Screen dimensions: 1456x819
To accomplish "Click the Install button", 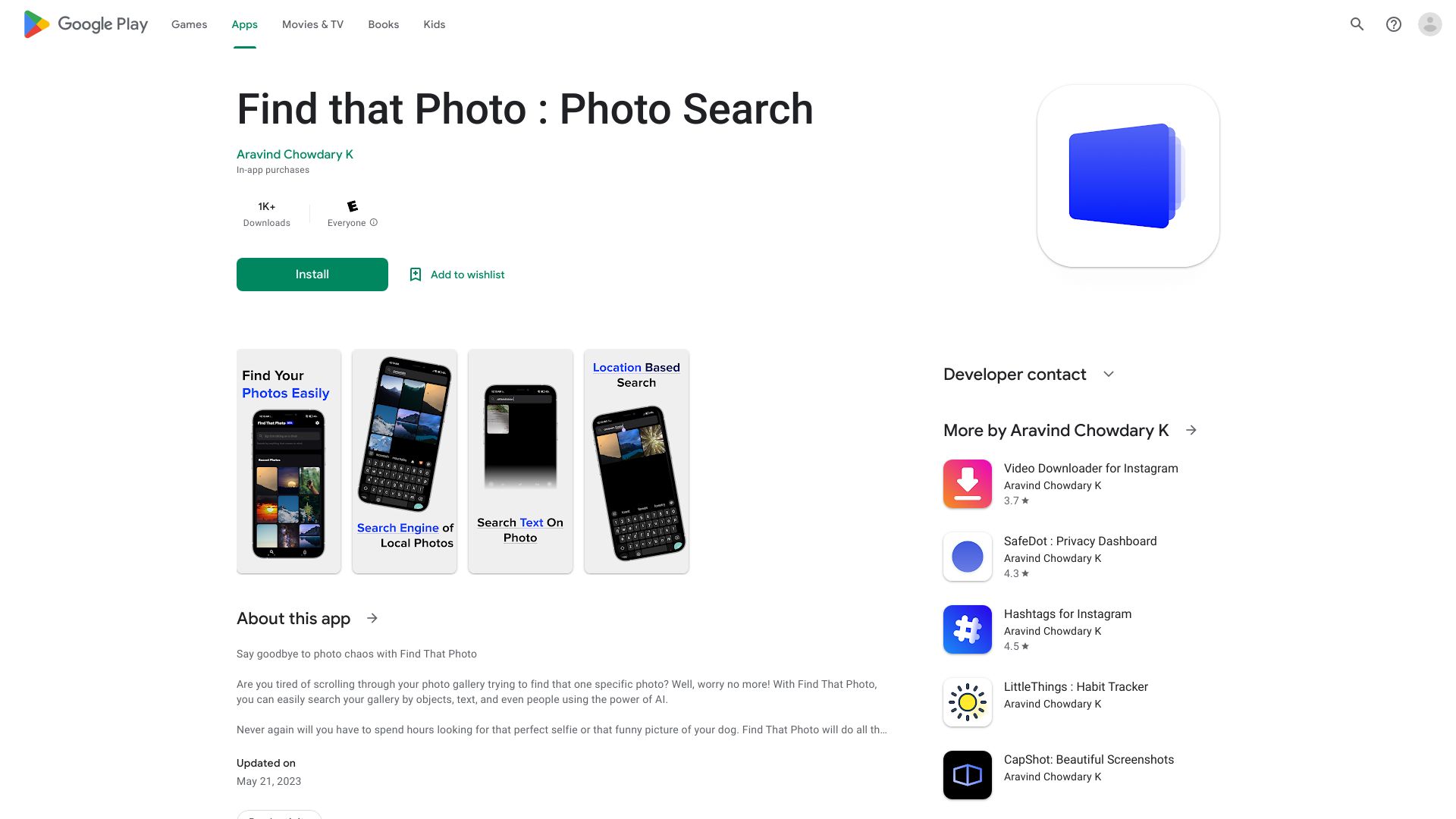I will click(312, 274).
